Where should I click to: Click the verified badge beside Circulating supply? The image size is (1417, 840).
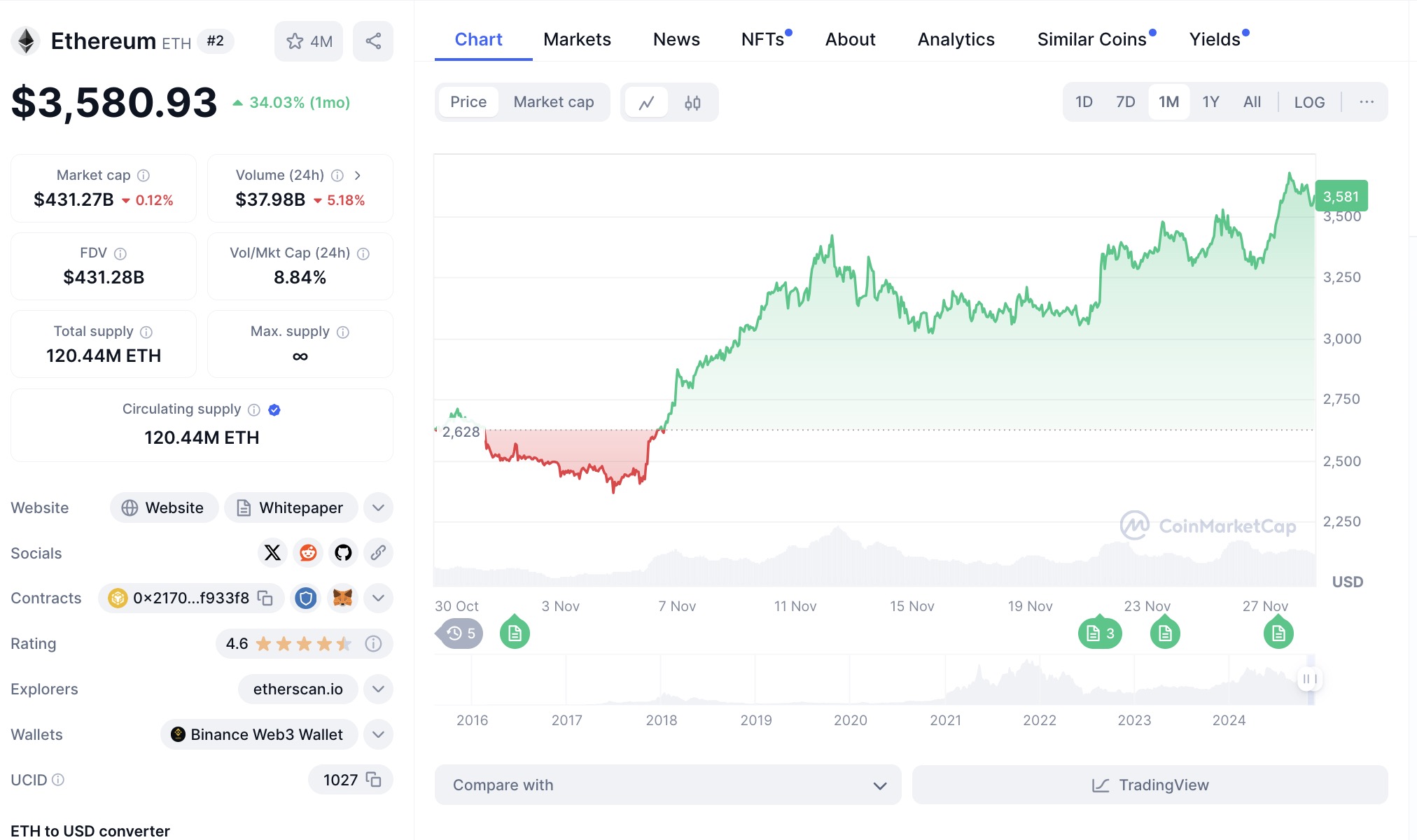[x=274, y=409]
